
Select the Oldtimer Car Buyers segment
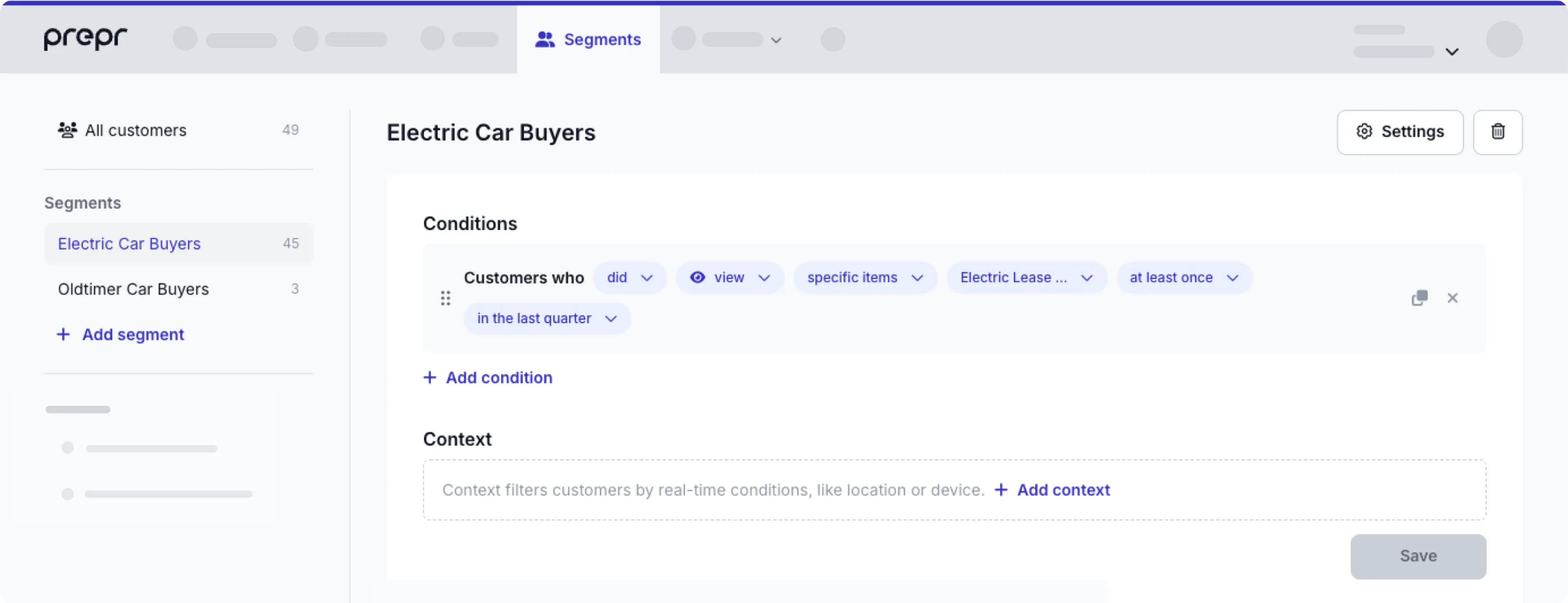pos(134,289)
